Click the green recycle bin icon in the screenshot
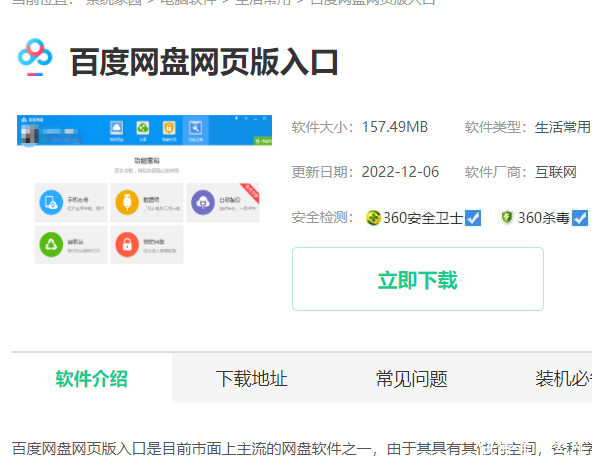This screenshot has height=461, width=592. tap(51, 245)
